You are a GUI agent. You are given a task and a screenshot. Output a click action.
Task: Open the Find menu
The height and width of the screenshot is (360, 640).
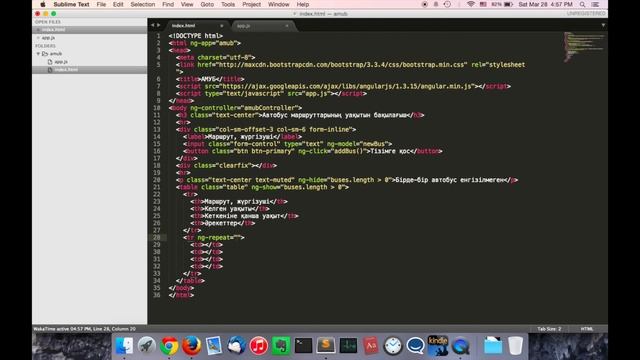(168, 4)
